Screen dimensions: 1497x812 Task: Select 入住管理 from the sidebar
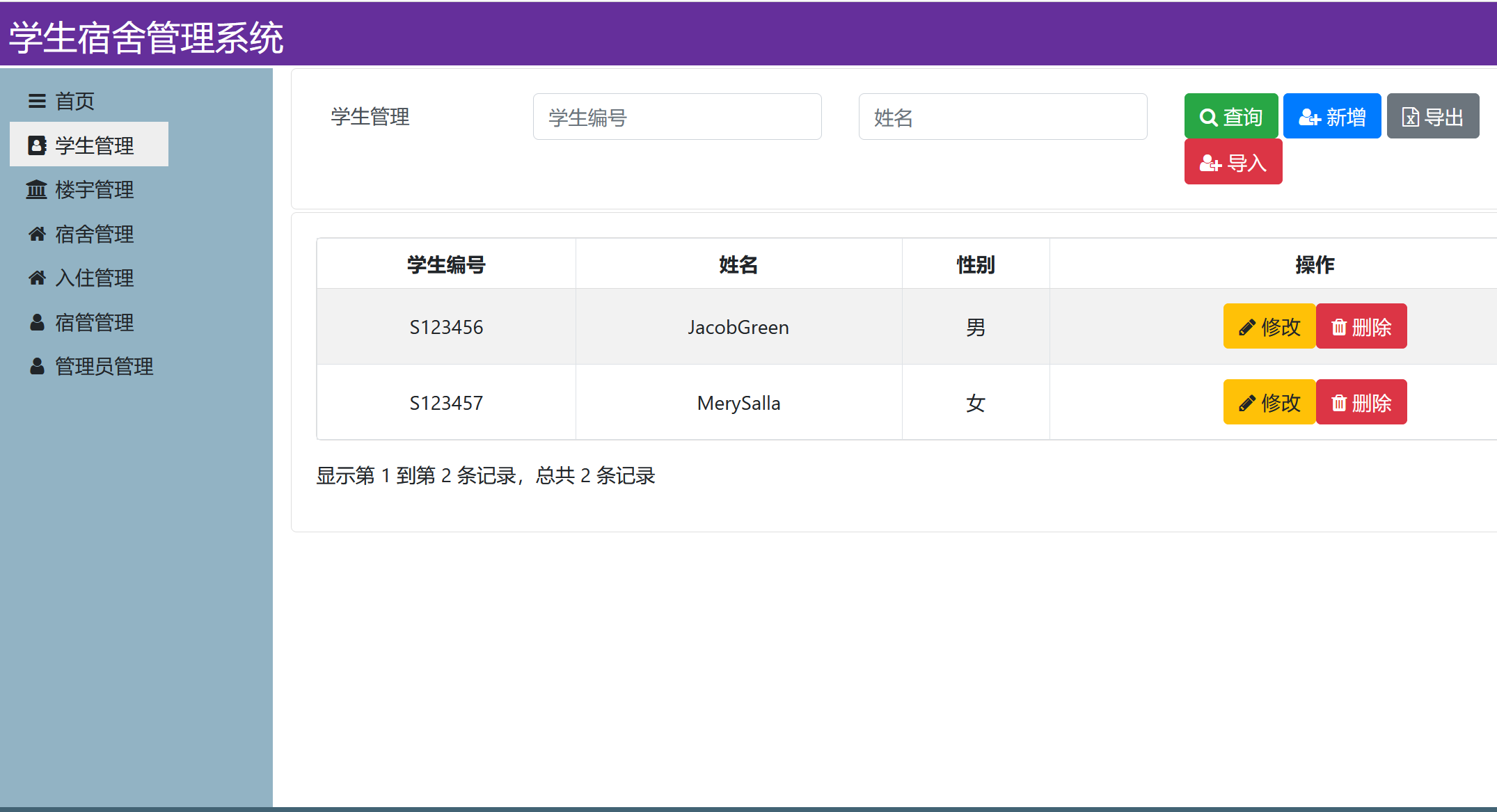coord(95,278)
